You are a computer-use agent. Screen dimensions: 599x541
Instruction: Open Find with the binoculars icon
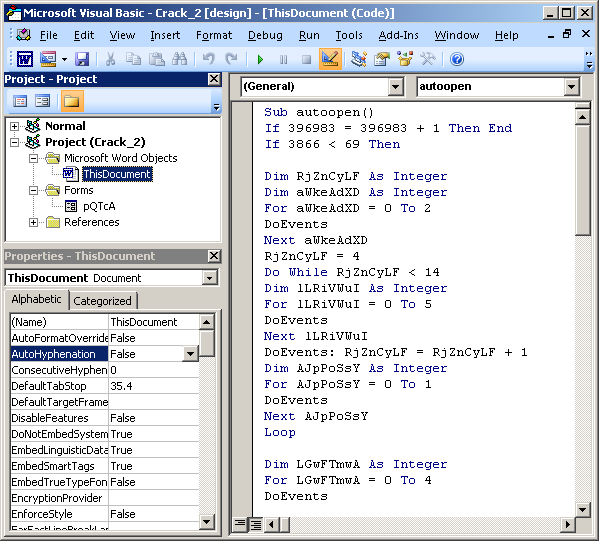(180, 59)
